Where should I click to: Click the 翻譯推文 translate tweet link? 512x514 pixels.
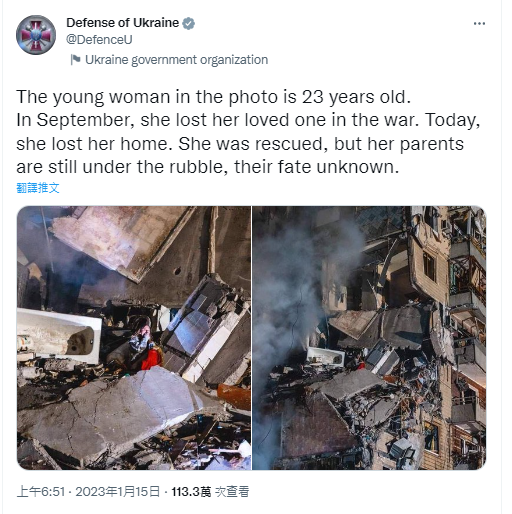click(x=38, y=188)
